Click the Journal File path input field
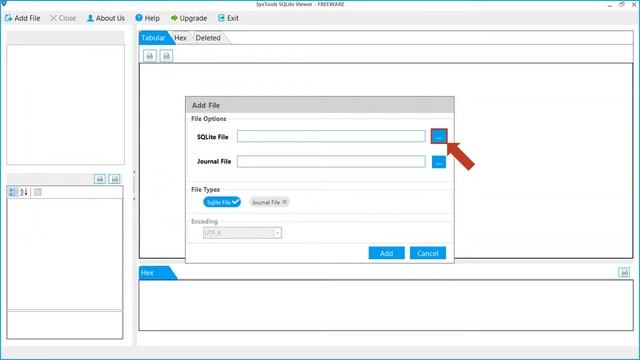This screenshot has width=640, height=360. (331, 162)
